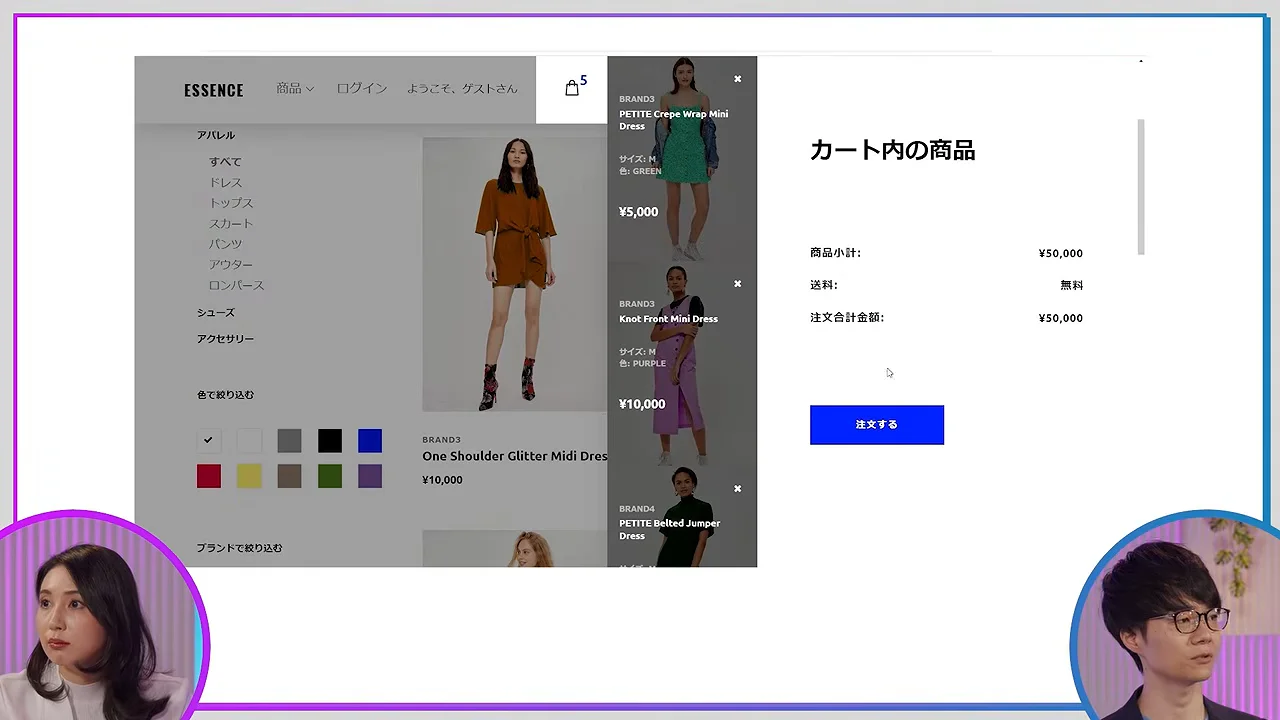Filter by purple color swatch
The height and width of the screenshot is (720, 1280).
pos(370,476)
